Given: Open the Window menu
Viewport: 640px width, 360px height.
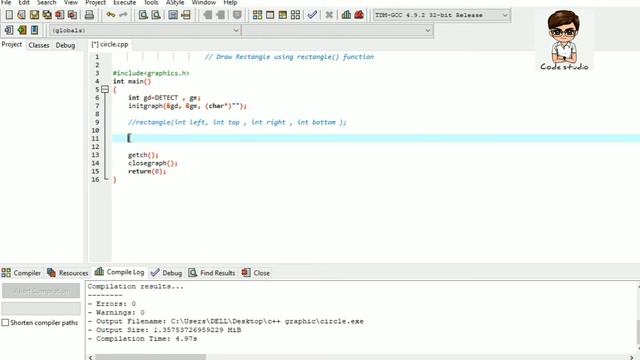Looking at the screenshot, I should pos(204,2).
